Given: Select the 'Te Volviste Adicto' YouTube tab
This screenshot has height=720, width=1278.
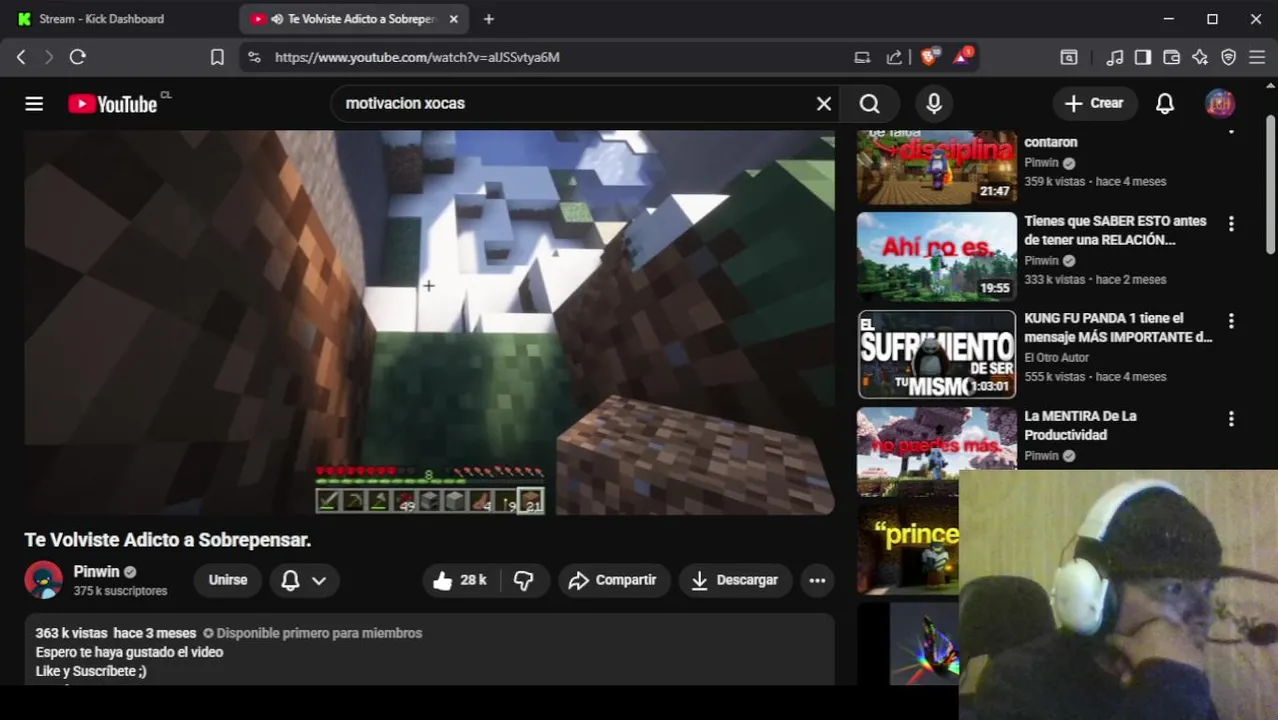Looking at the screenshot, I should (x=352, y=19).
